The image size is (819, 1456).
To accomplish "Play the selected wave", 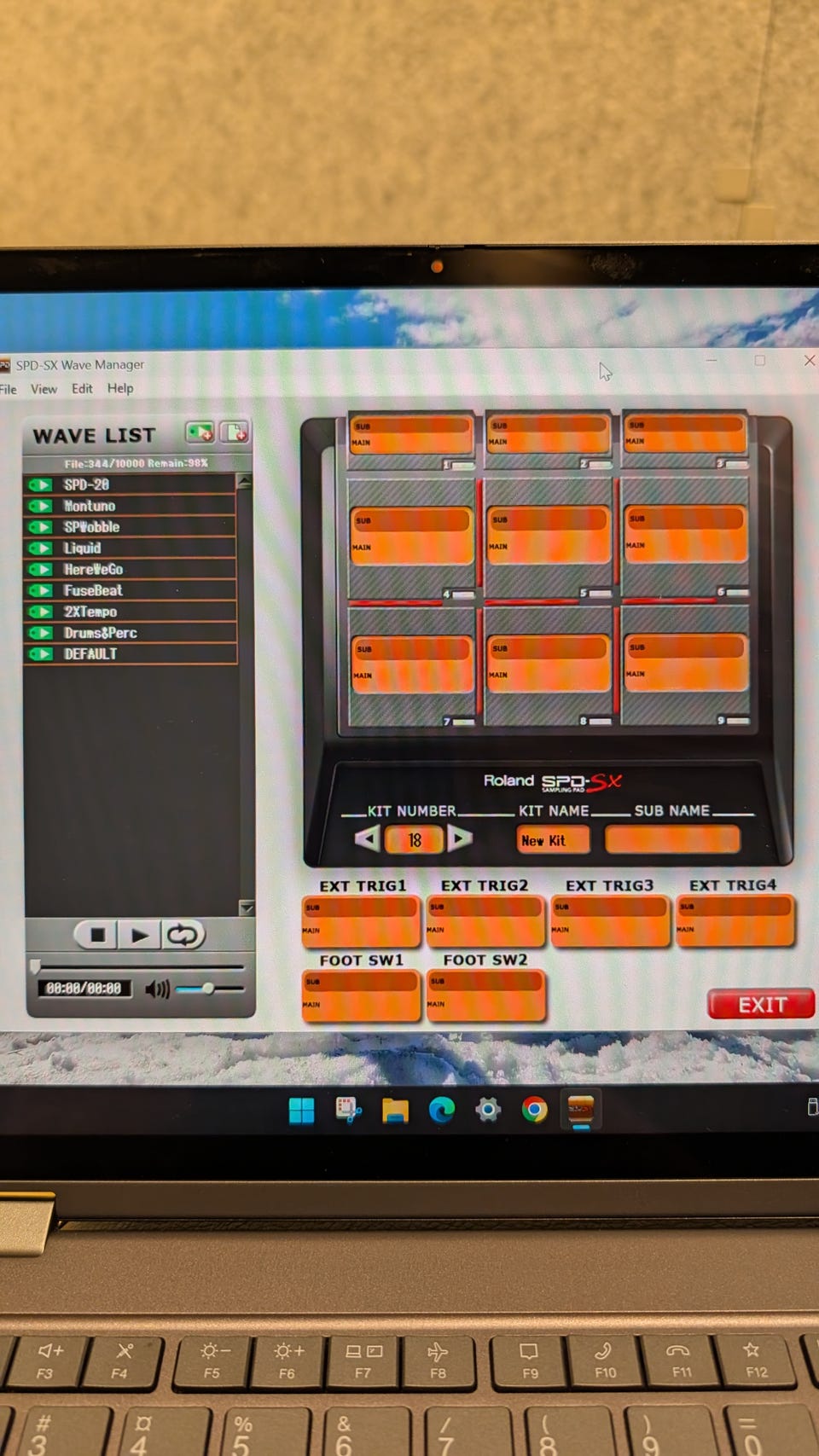I will 139,936.
